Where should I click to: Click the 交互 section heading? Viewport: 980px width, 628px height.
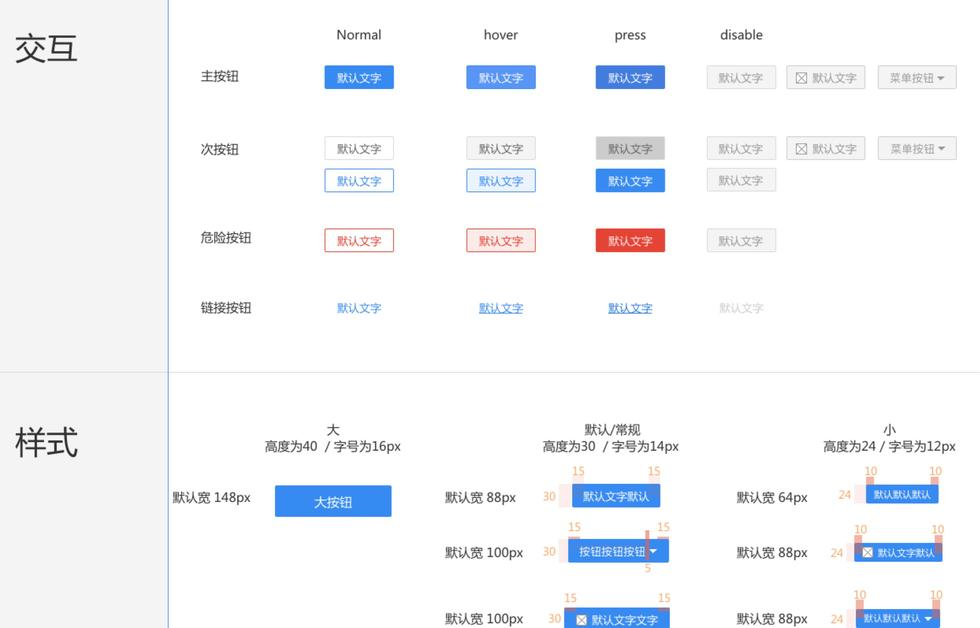pos(46,49)
